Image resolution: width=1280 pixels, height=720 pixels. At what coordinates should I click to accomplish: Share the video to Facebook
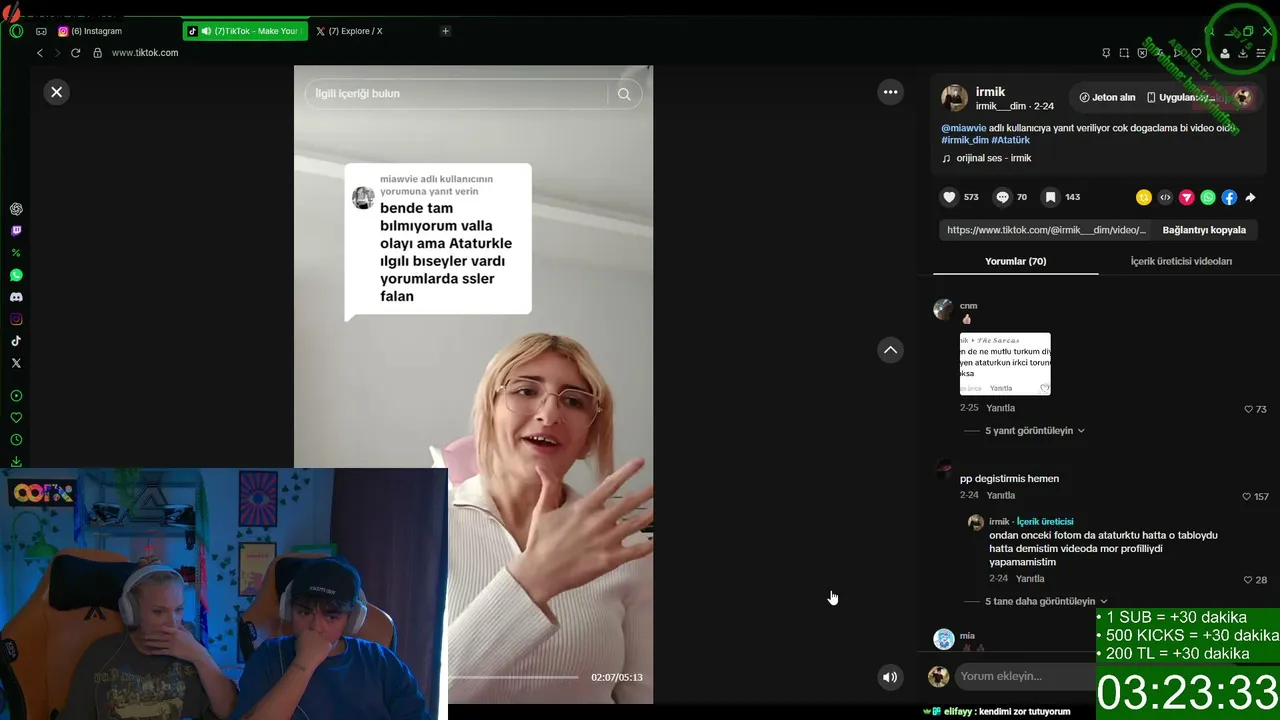coord(1229,198)
